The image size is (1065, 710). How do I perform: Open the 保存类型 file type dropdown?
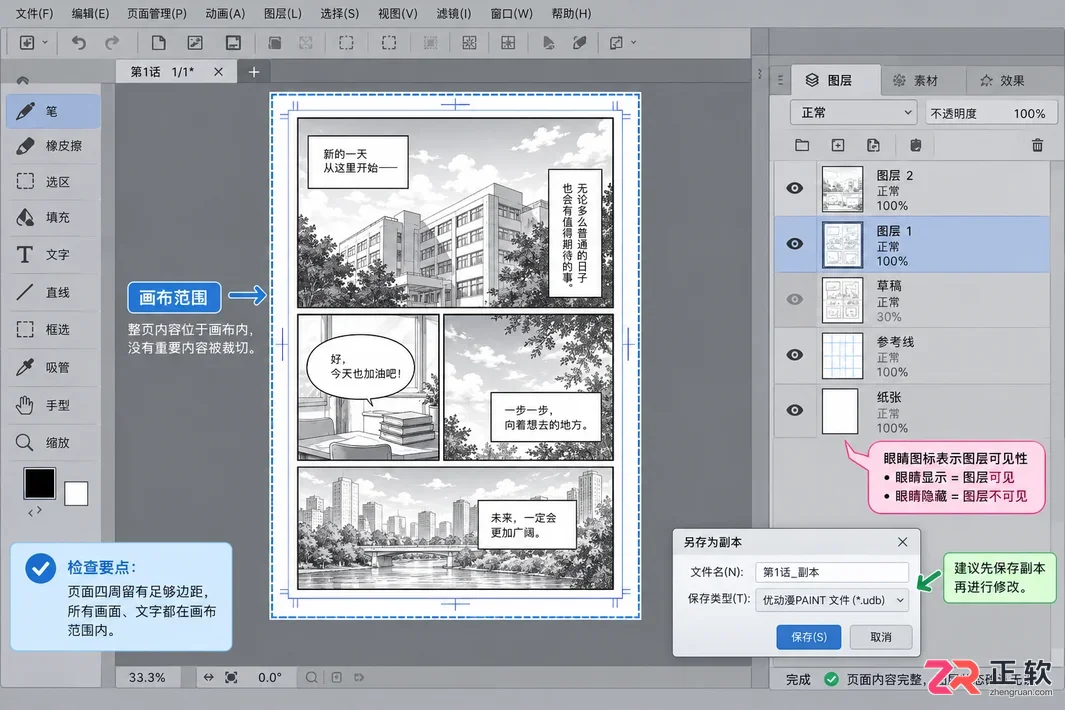coord(832,600)
